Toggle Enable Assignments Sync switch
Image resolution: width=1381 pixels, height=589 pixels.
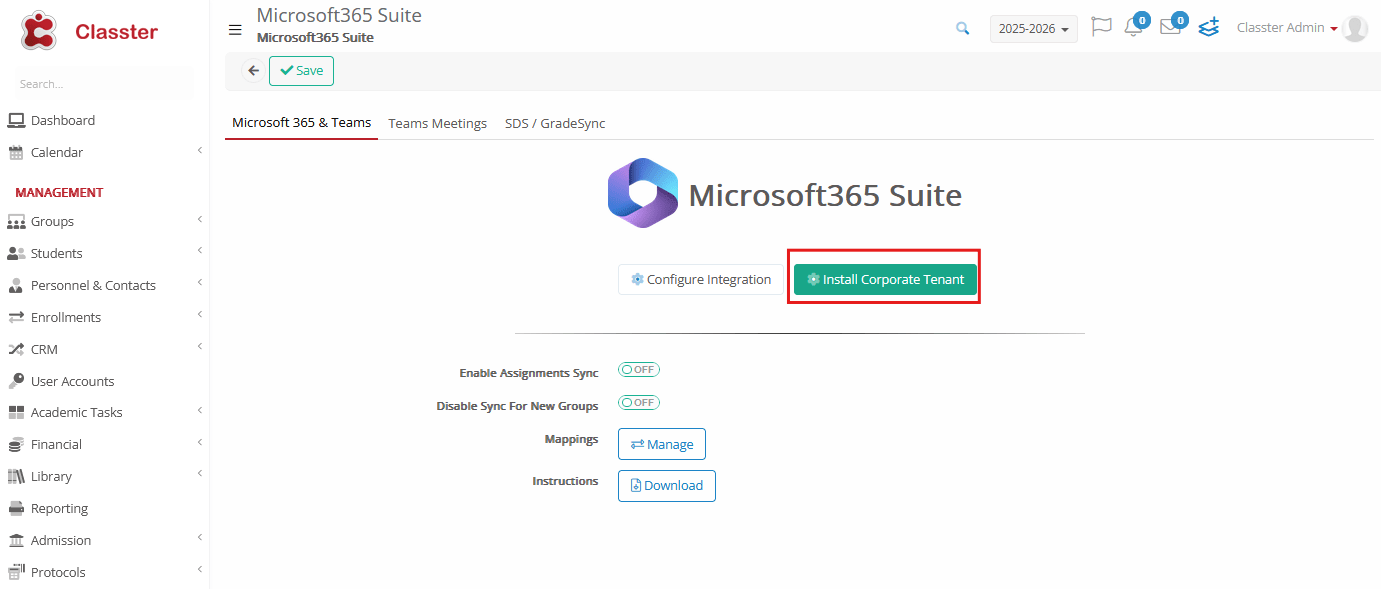click(x=639, y=370)
